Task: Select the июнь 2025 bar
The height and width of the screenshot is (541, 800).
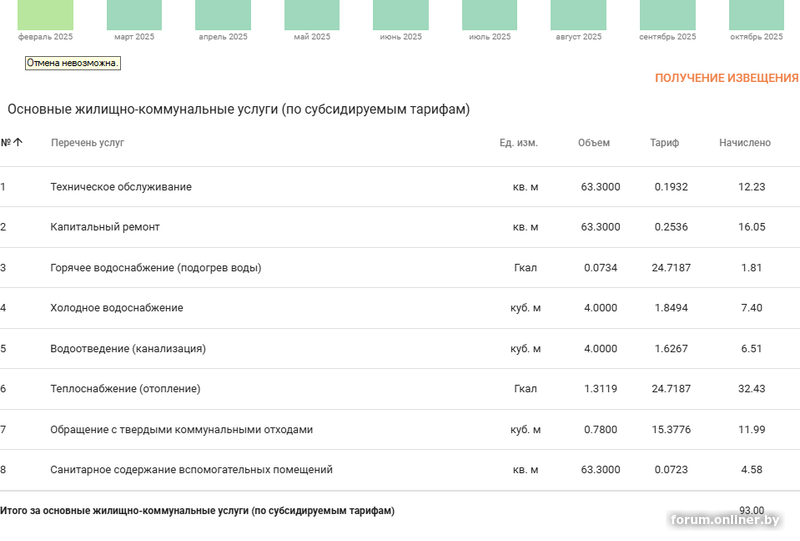Action: point(401,15)
